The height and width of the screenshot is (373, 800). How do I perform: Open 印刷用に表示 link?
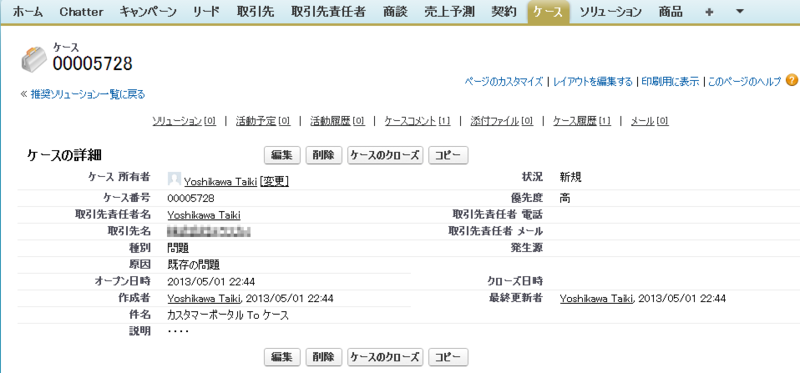click(x=670, y=82)
